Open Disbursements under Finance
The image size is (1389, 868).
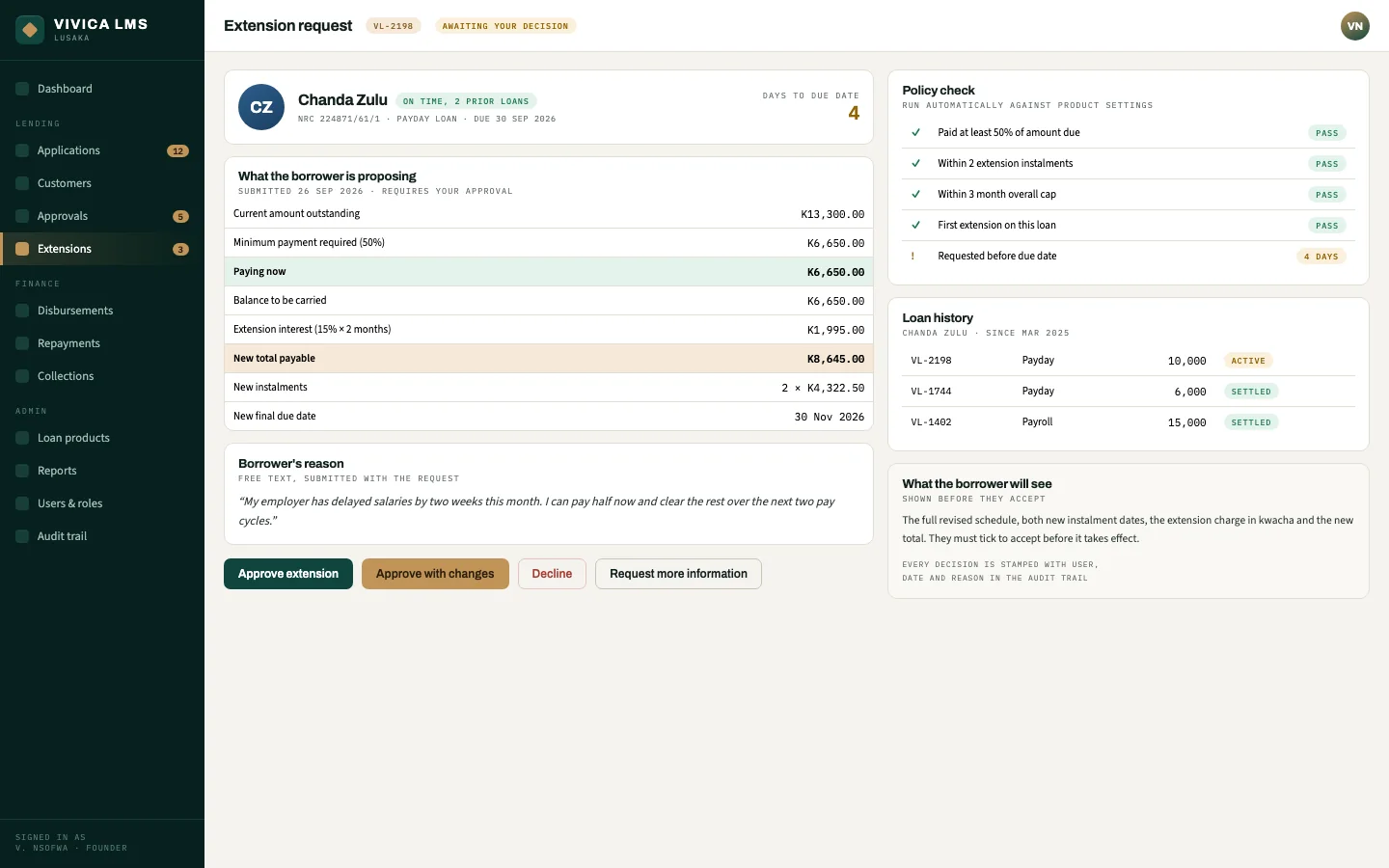pos(102,311)
